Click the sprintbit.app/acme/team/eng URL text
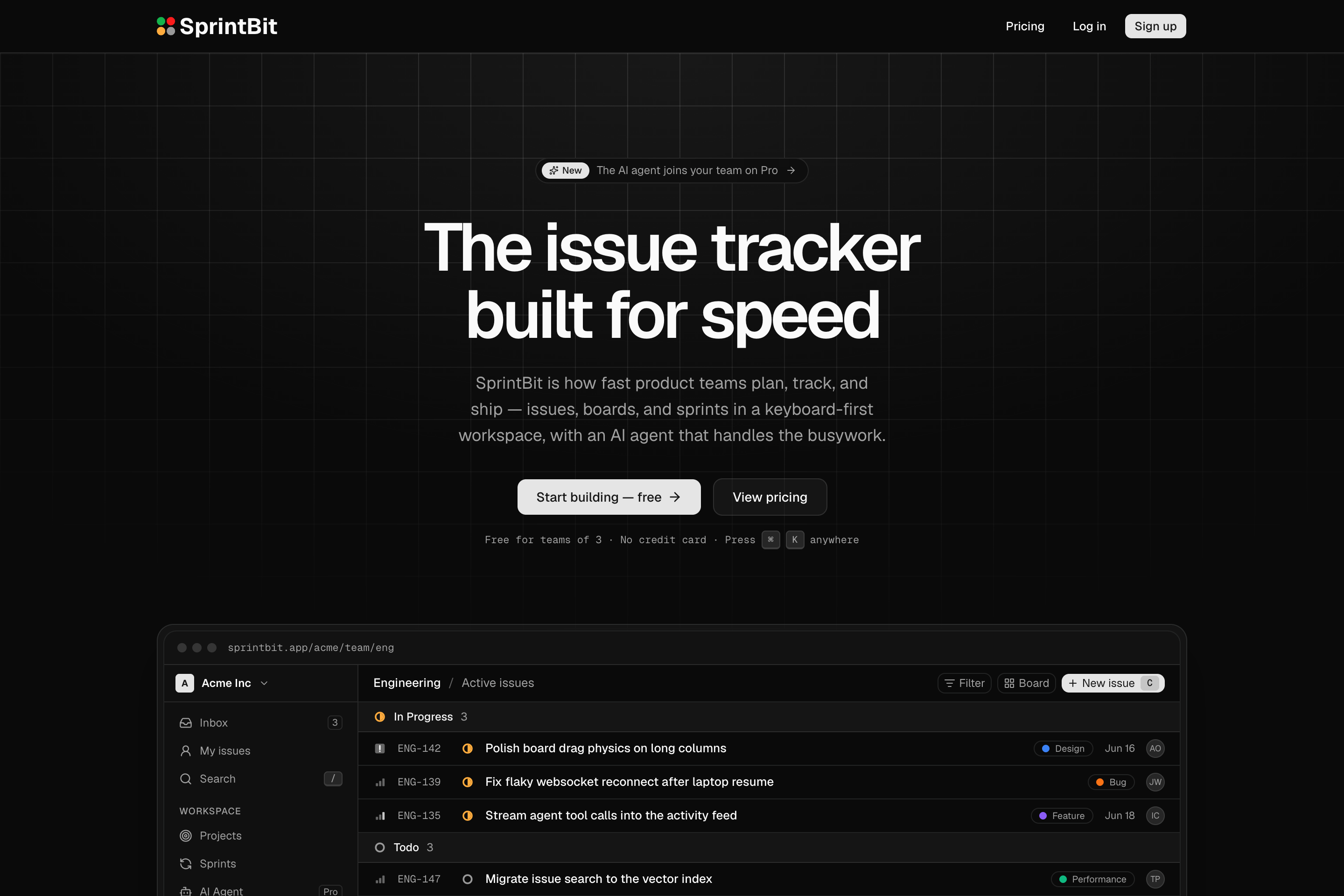1344x896 pixels. coord(310,647)
